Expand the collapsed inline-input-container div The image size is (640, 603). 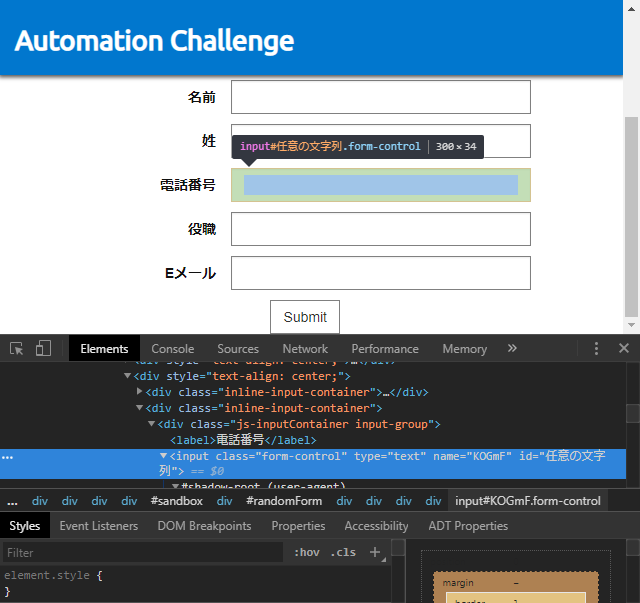tap(140, 392)
